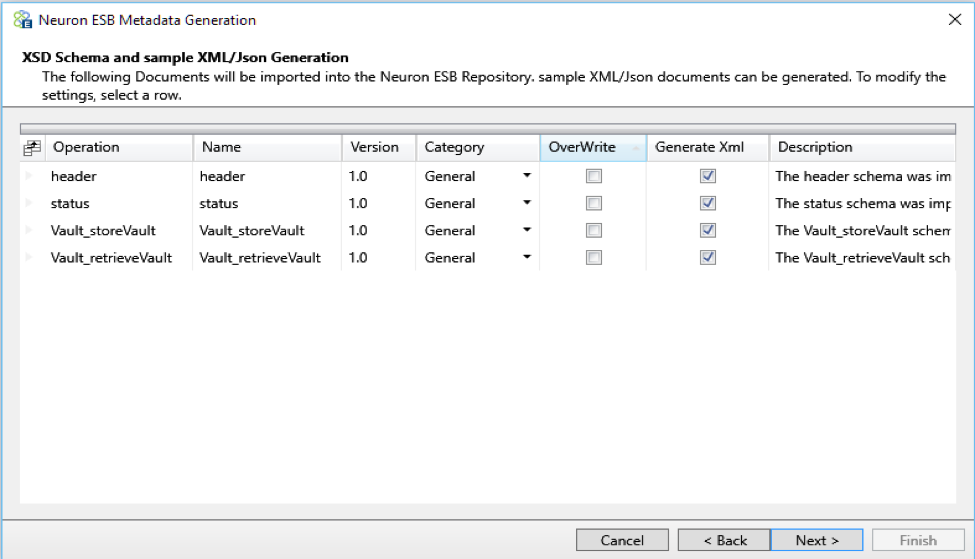Disable Generate Xml for Vault_storeVault
This screenshot has height=559, width=975.
(x=708, y=231)
